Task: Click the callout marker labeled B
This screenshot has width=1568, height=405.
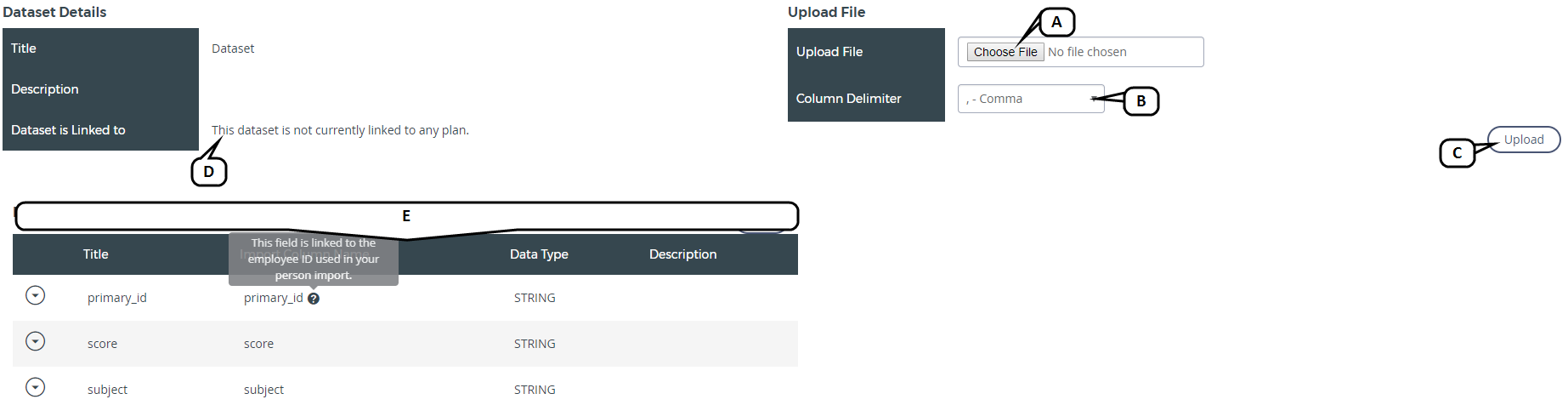Action: point(1141,101)
